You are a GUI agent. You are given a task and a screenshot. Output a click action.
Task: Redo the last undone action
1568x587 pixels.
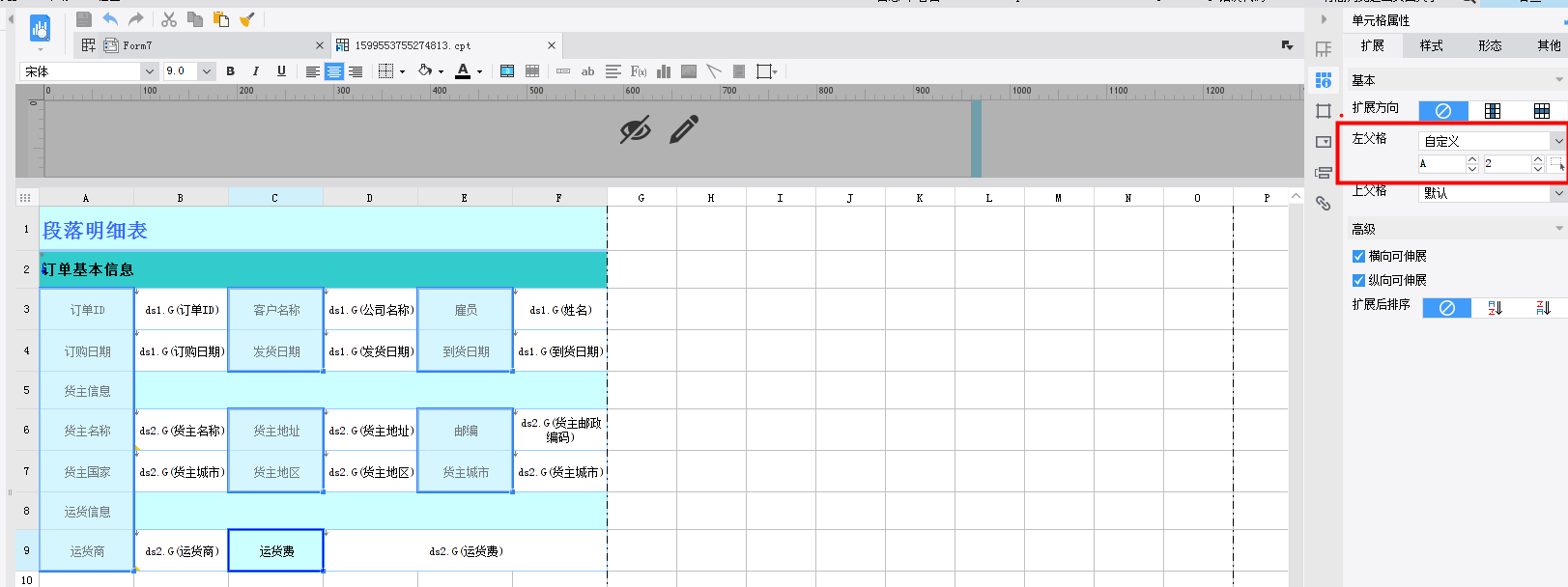click(136, 19)
